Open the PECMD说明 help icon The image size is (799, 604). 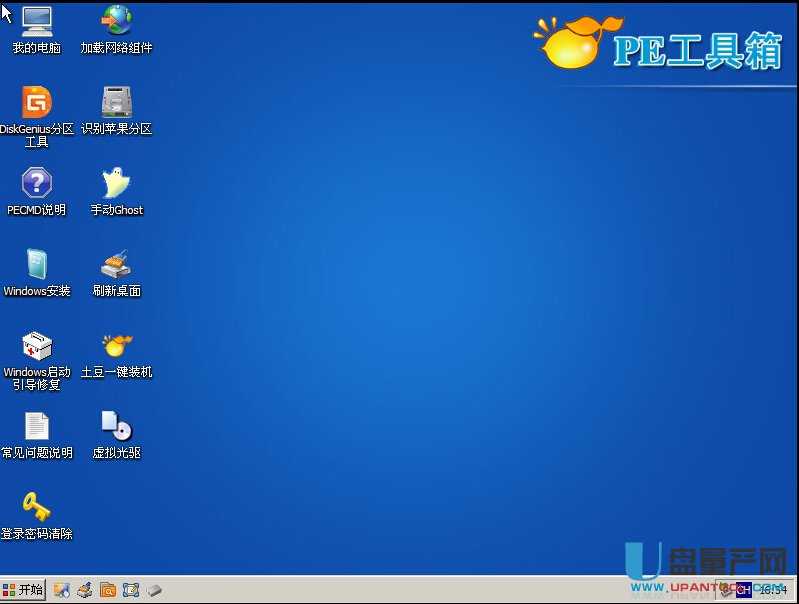click(x=36, y=184)
